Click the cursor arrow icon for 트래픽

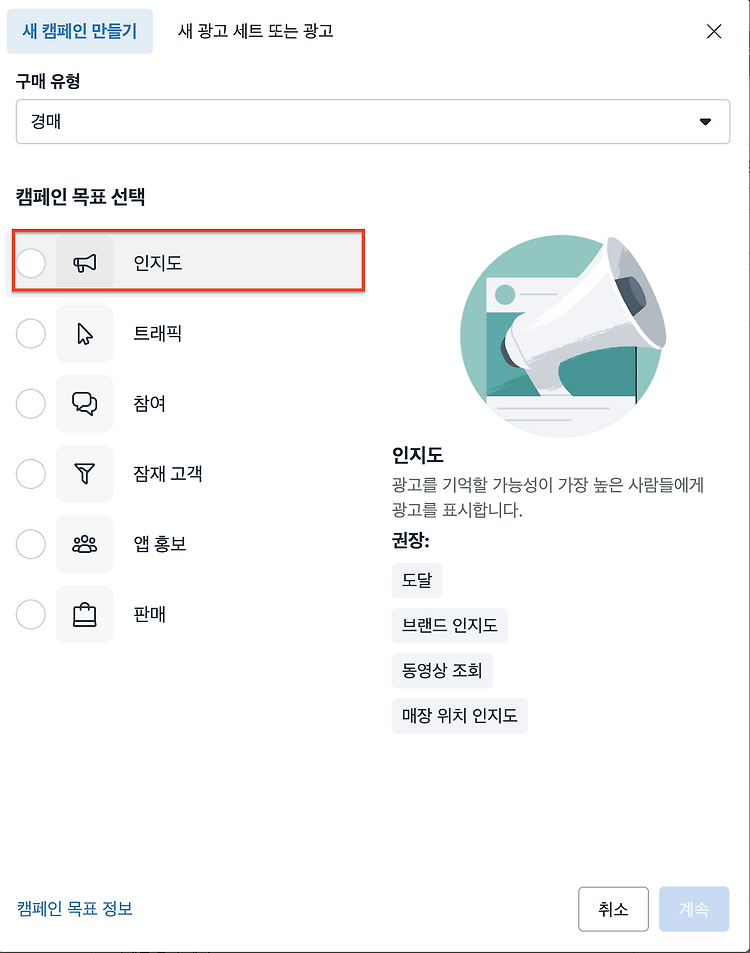84,334
